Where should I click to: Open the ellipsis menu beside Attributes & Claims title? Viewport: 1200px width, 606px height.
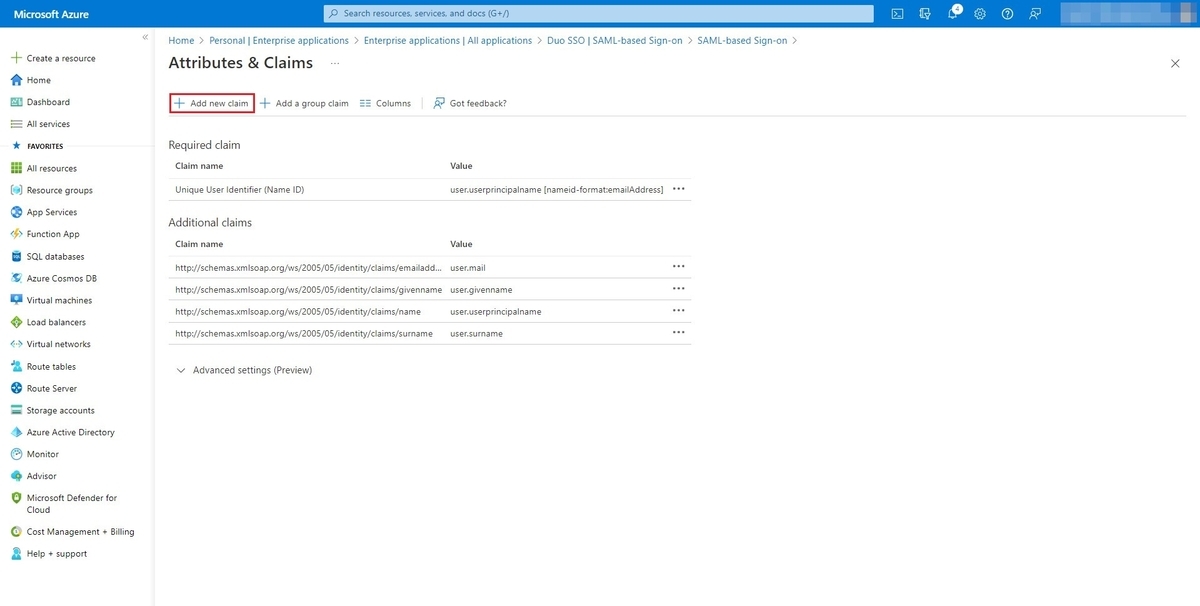click(x=335, y=63)
